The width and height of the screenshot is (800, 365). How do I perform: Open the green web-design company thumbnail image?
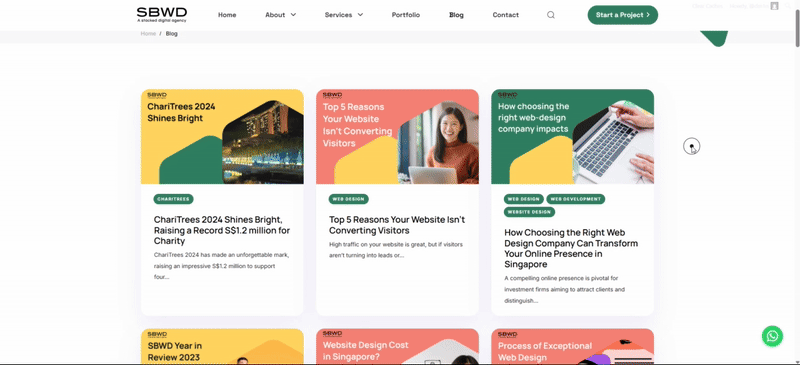[x=572, y=136]
